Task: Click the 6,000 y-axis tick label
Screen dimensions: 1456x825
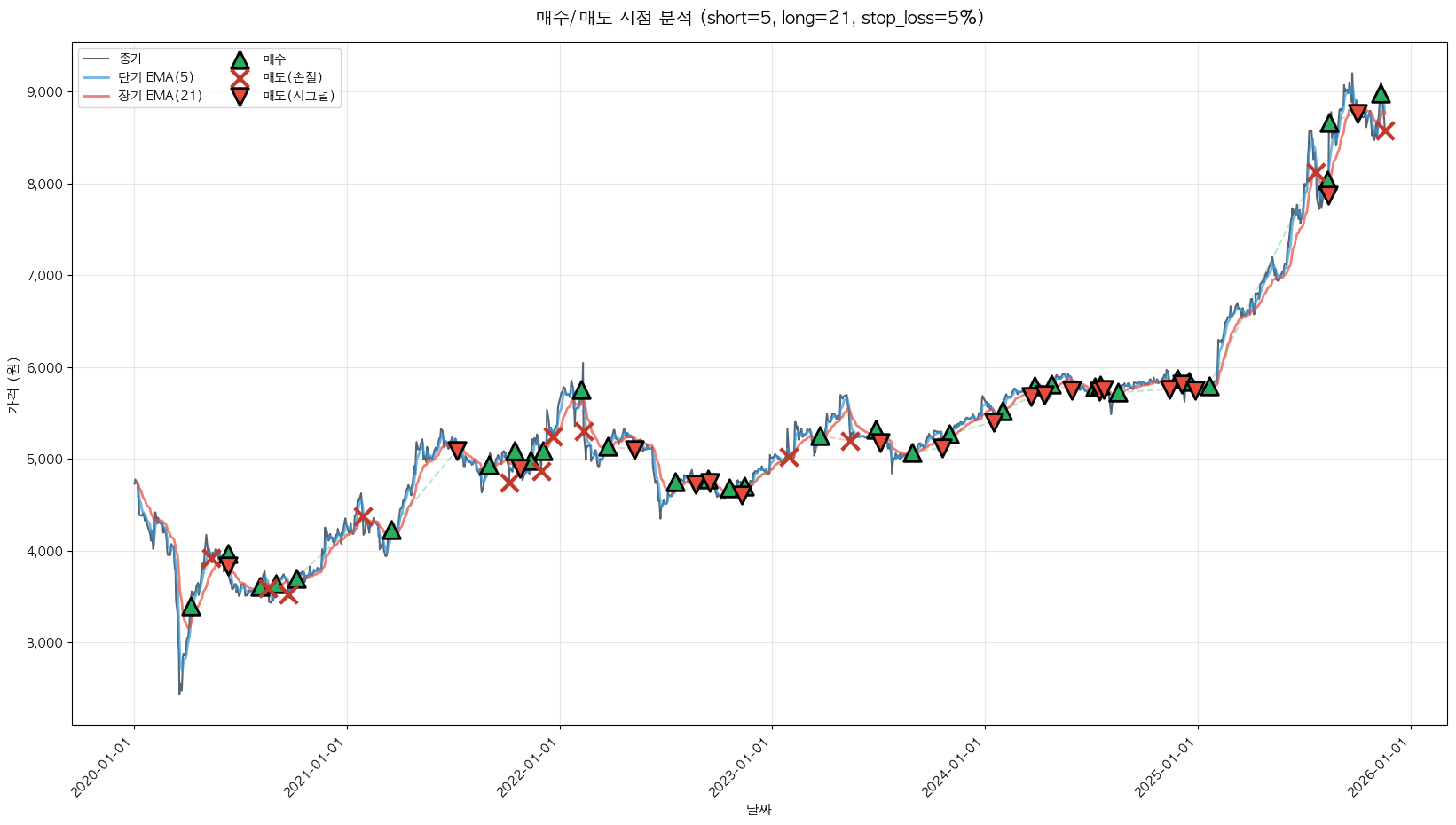Action: click(44, 367)
